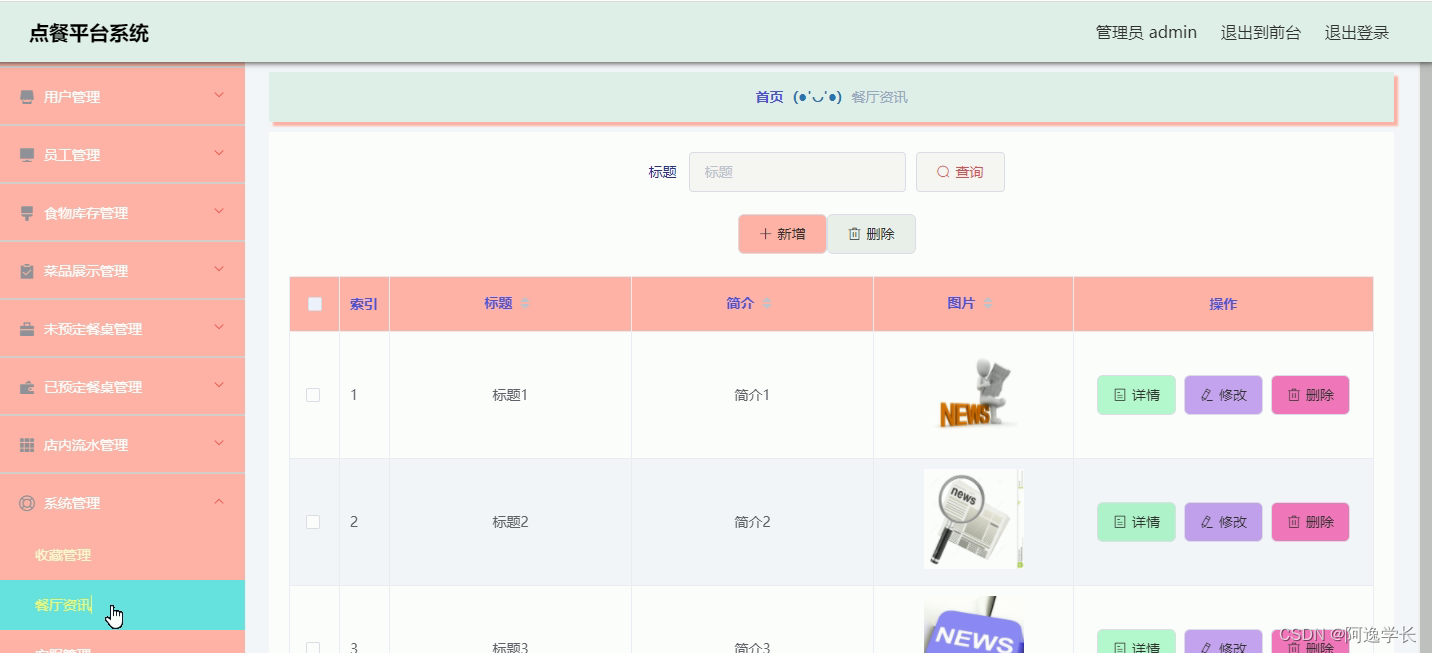Click the batch 删除 button above table
Screen dimensions: 1432x653
click(x=871, y=234)
